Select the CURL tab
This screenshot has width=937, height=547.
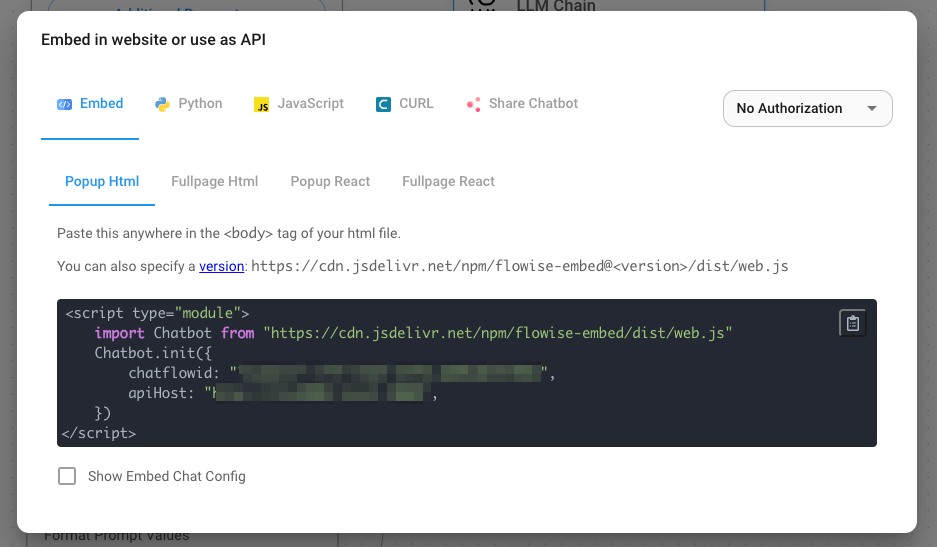tap(405, 104)
